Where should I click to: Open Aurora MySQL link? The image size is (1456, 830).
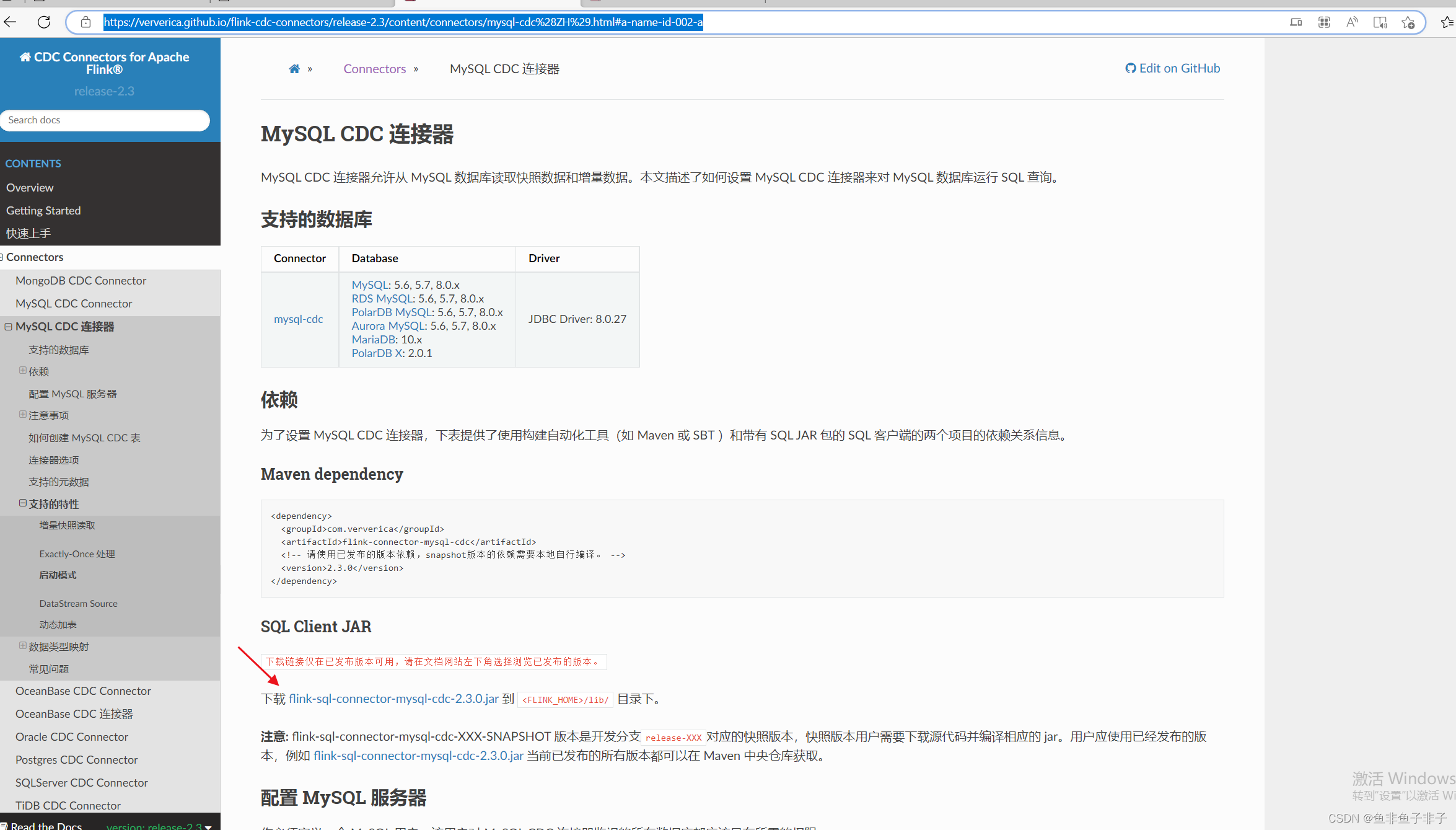pyautogui.click(x=388, y=325)
